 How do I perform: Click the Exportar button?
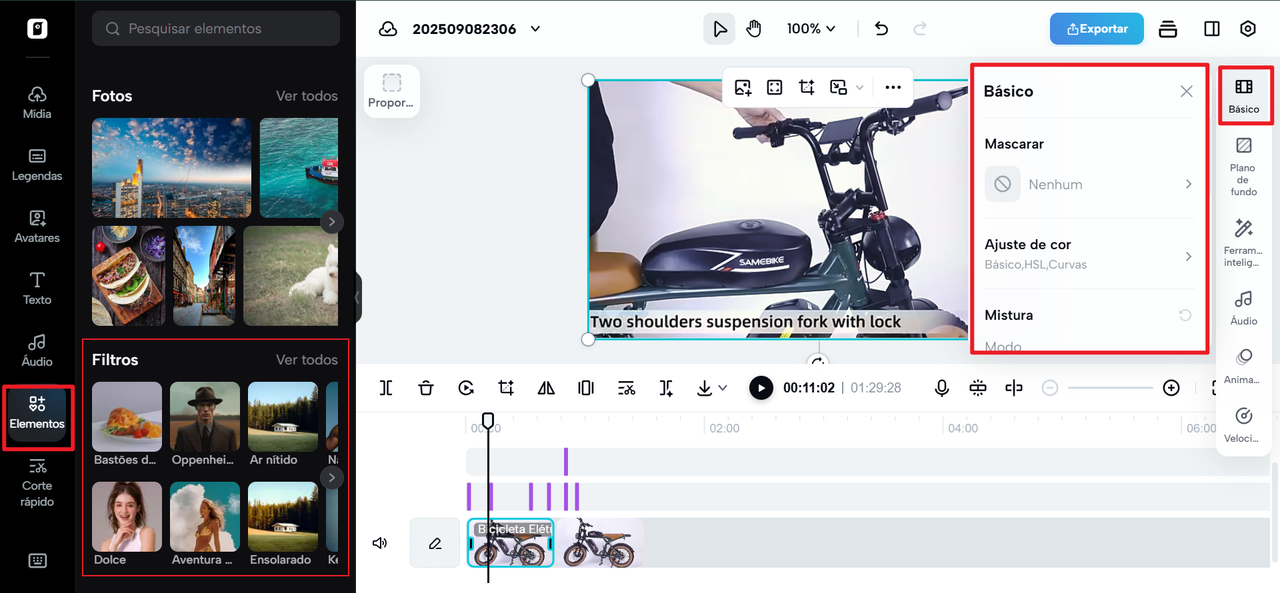tap(1096, 29)
